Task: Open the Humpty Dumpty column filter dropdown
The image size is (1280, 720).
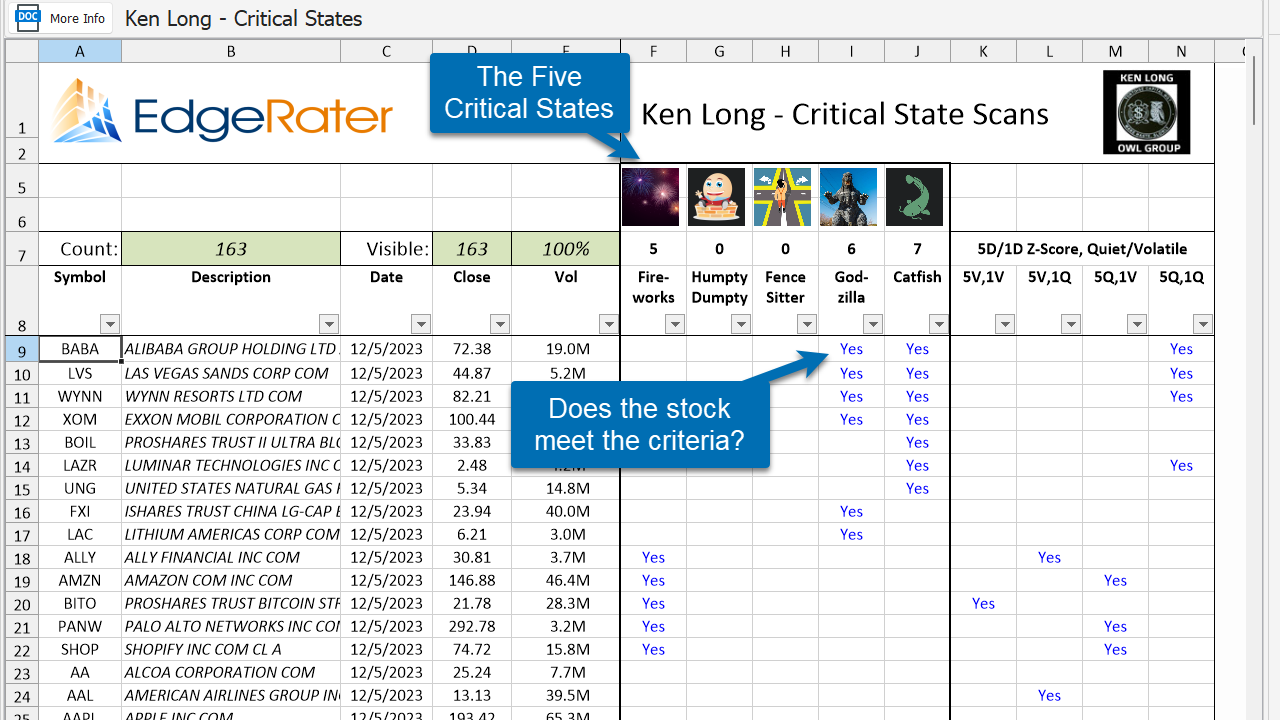Action: coord(741,324)
